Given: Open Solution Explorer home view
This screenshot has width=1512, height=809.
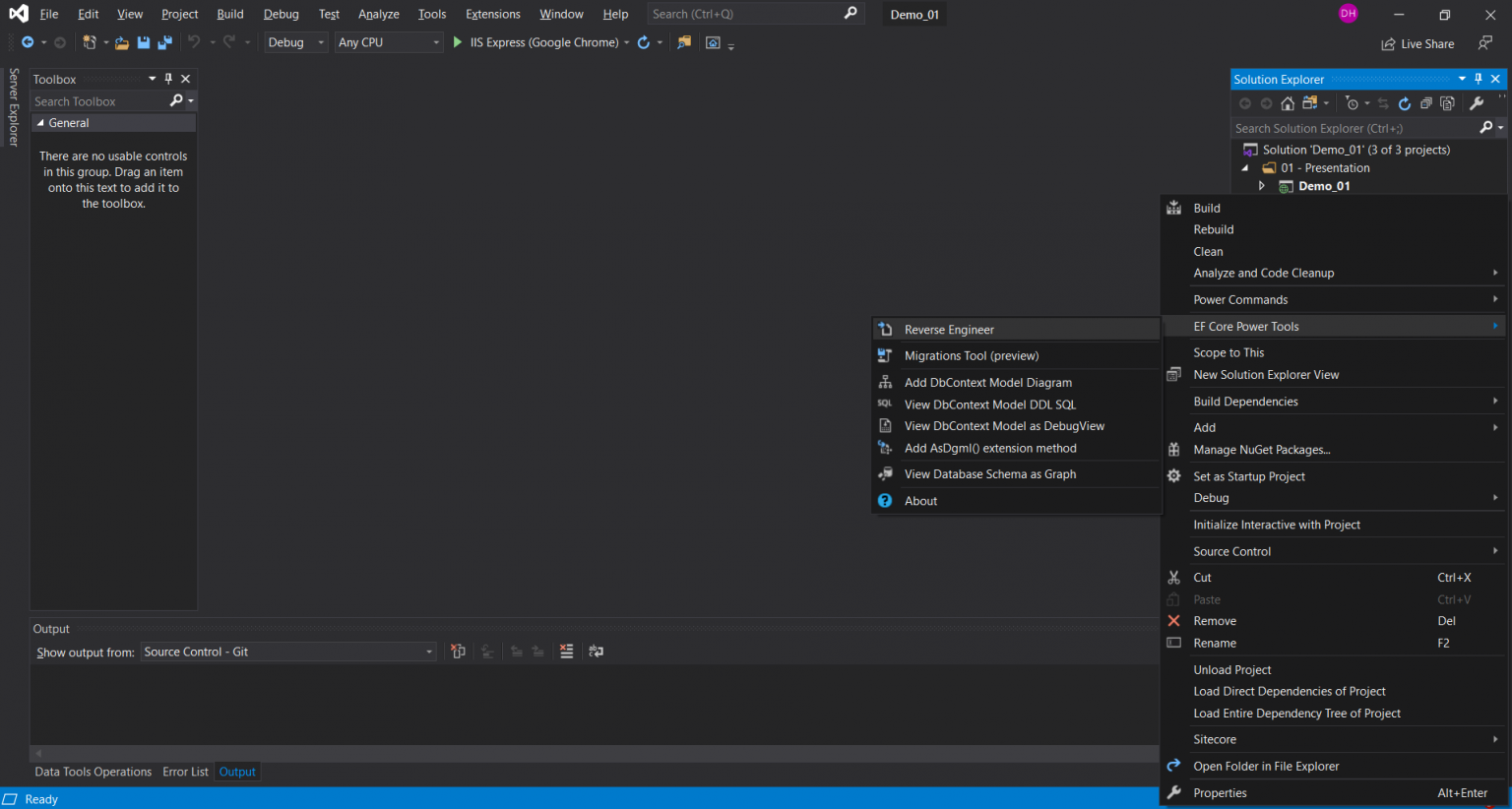Looking at the screenshot, I should (x=1288, y=103).
